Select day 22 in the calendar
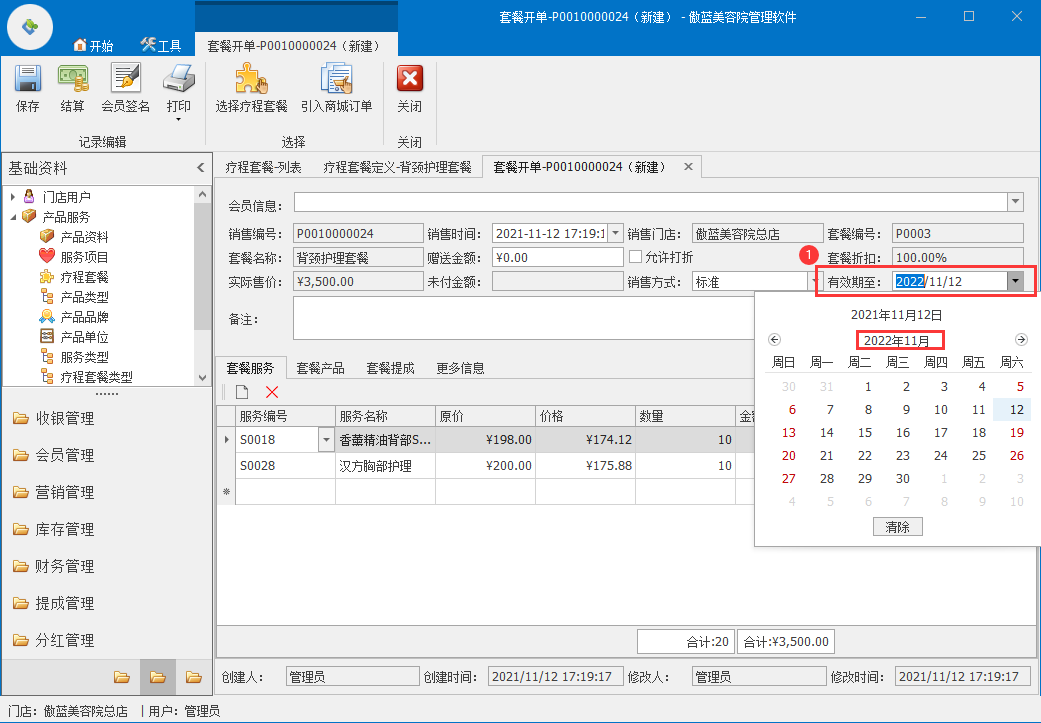Screen dimensions: 1041x723 pyautogui.click(x=865, y=455)
